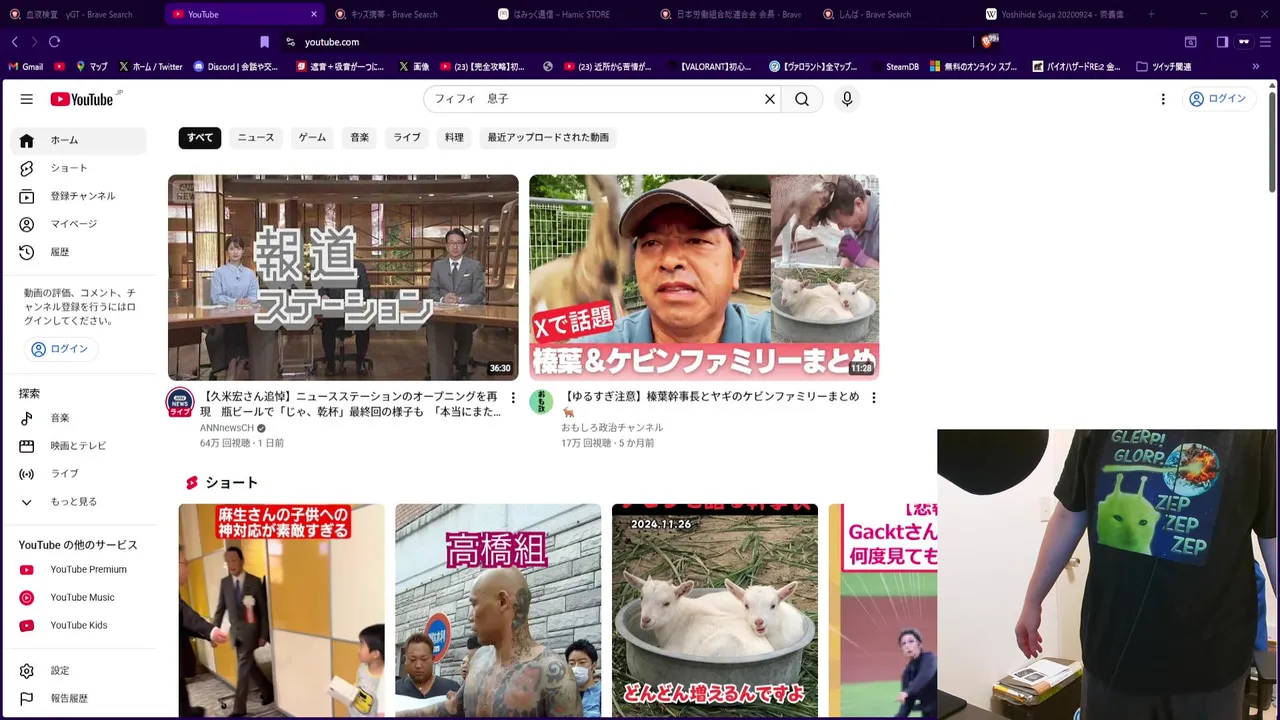The width and height of the screenshot is (1280, 720).
Task: Open options menu for 久米宏さん追悼 video
Action: pyautogui.click(x=513, y=398)
